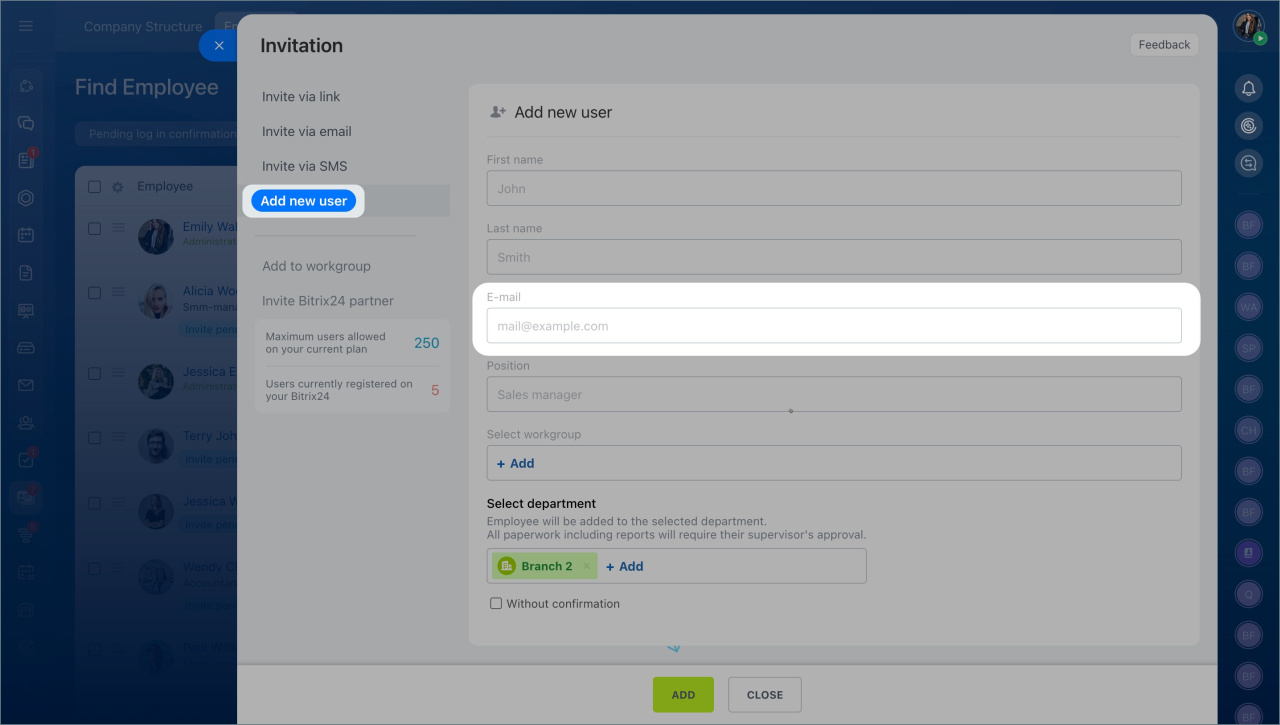This screenshot has width=1280, height=725.
Task: Click Terry's profile photo in employee list
Action: coord(156,446)
